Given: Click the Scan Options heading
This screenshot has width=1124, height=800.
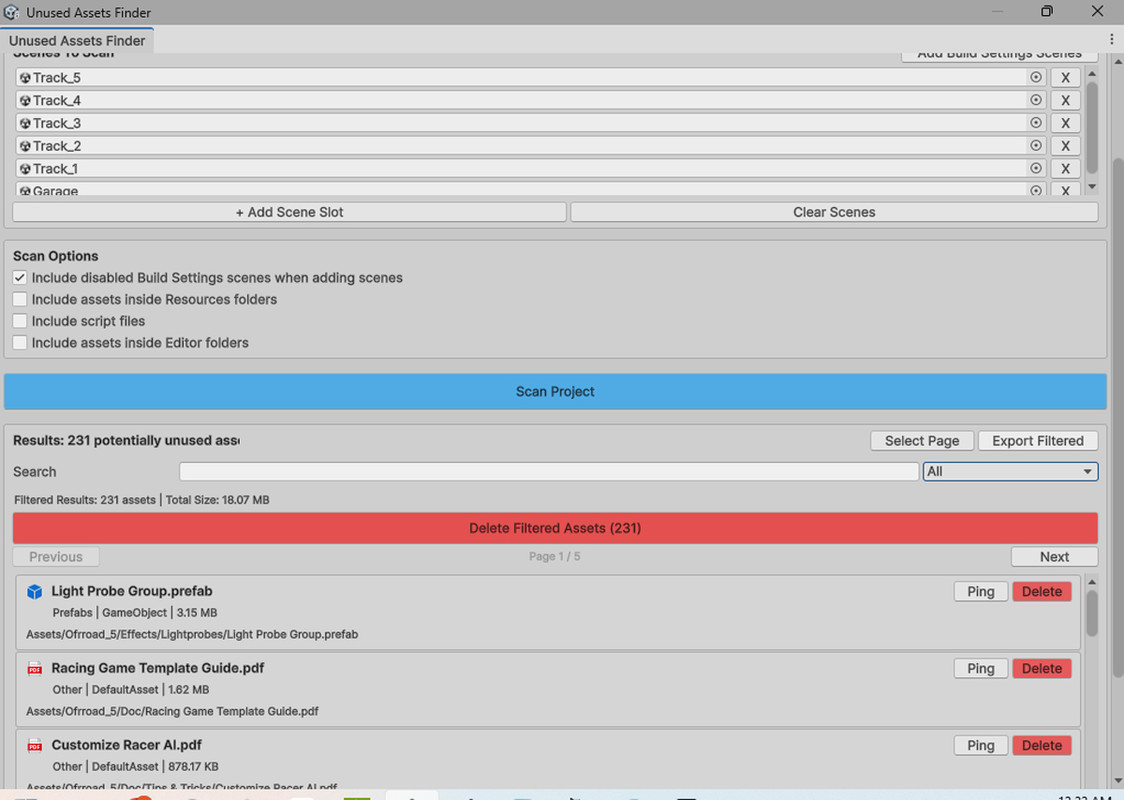Looking at the screenshot, I should pyautogui.click(x=55, y=256).
